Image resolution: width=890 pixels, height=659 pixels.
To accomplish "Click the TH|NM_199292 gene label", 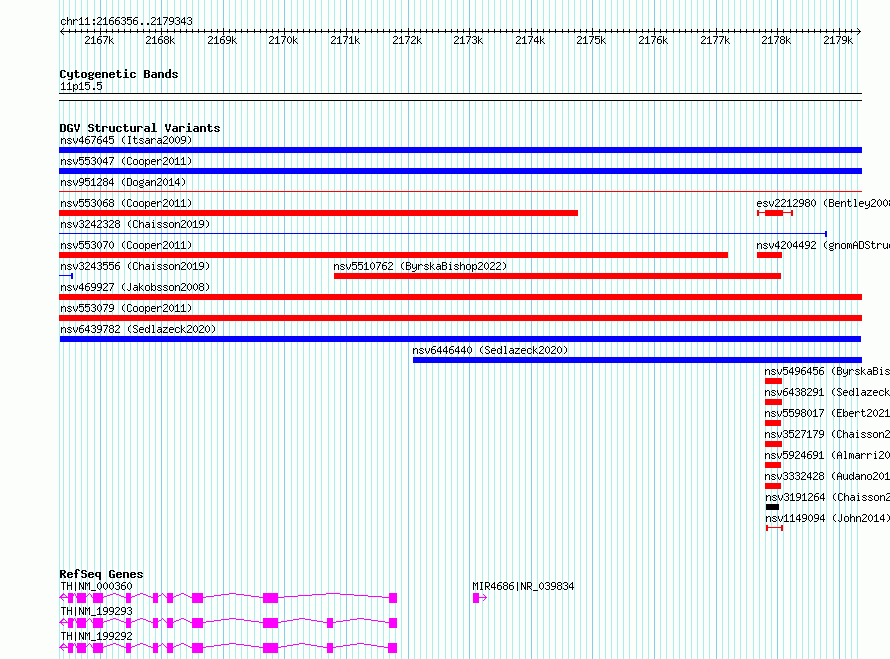I will click(96, 636).
